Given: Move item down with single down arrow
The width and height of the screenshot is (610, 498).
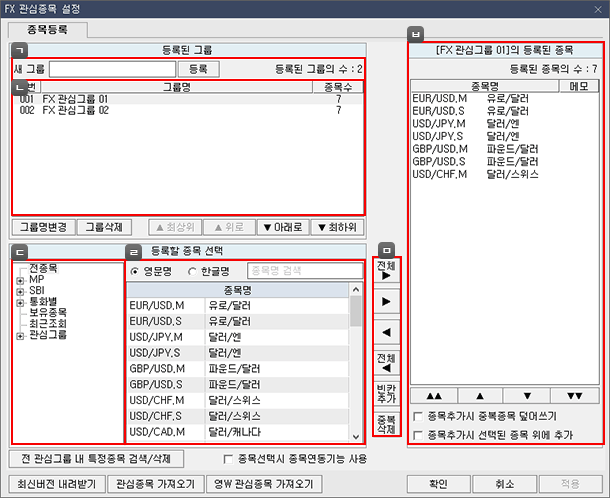Looking at the screenshot, I should pyautogui.click(x=527, y=396).
